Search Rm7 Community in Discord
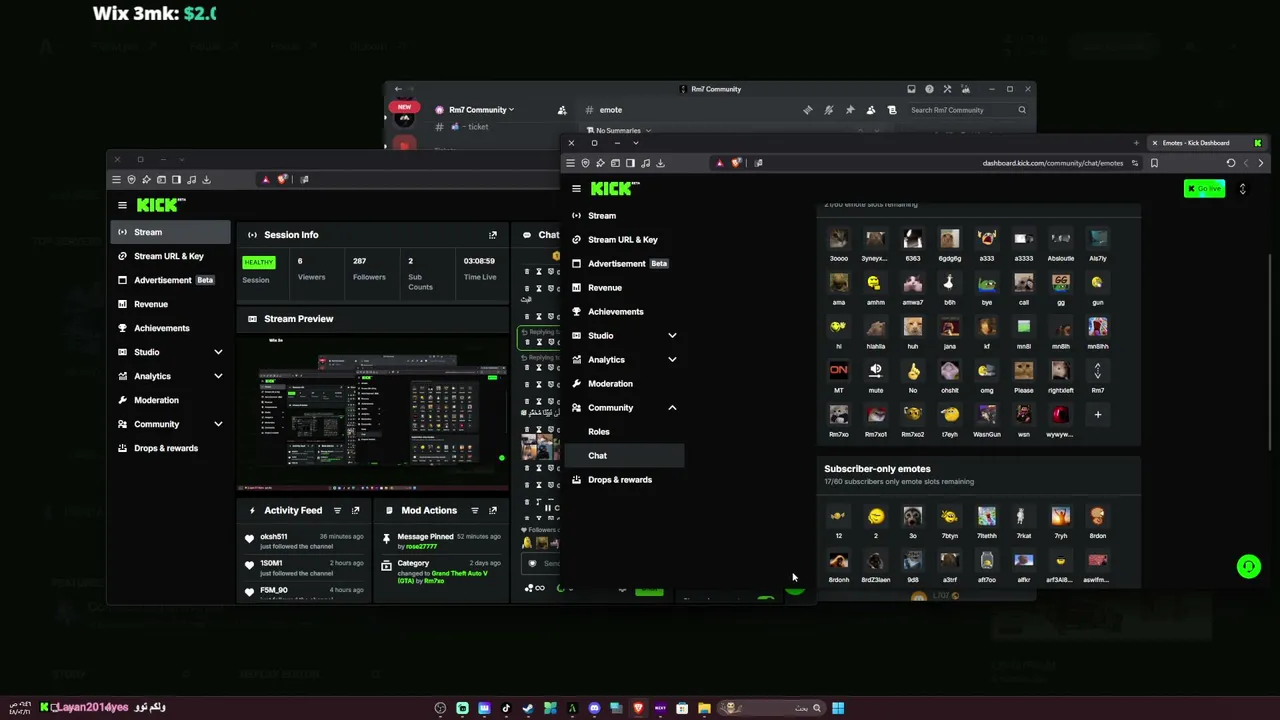 (x=967, y=110)
